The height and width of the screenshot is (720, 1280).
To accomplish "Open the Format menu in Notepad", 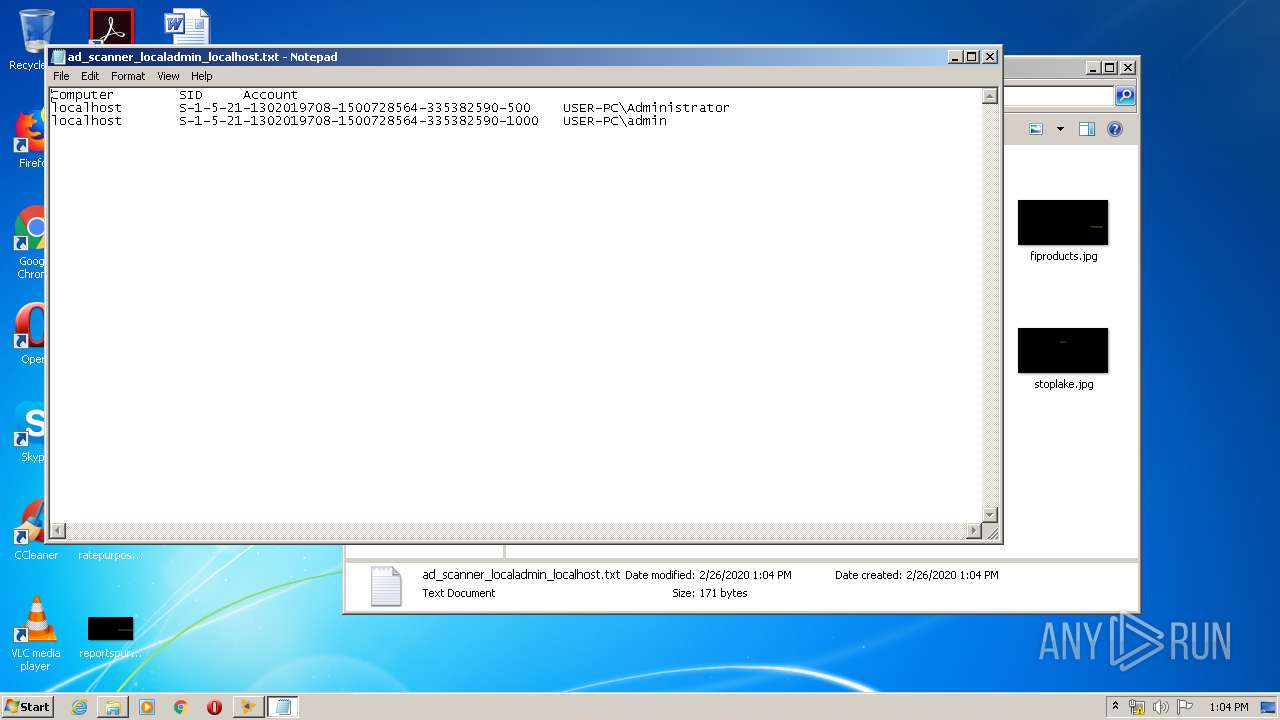I will click(128, 76).
